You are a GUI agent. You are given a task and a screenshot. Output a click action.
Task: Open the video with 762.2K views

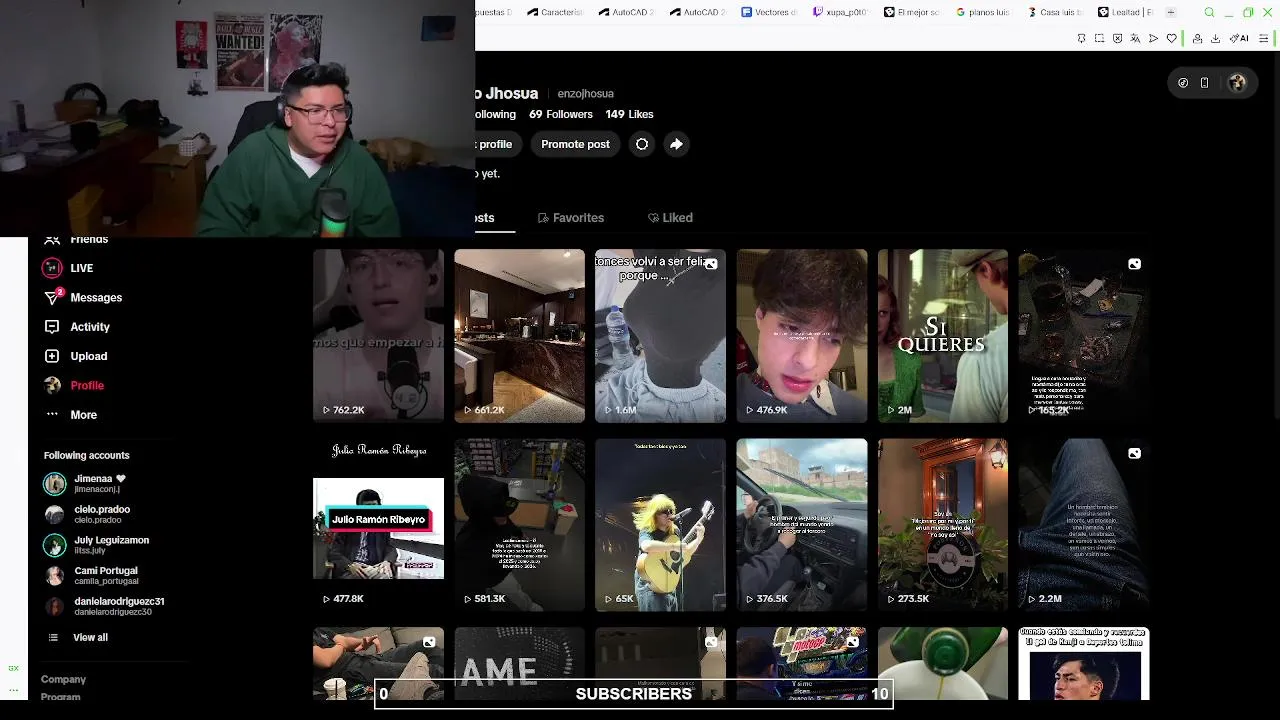(378, 336)
